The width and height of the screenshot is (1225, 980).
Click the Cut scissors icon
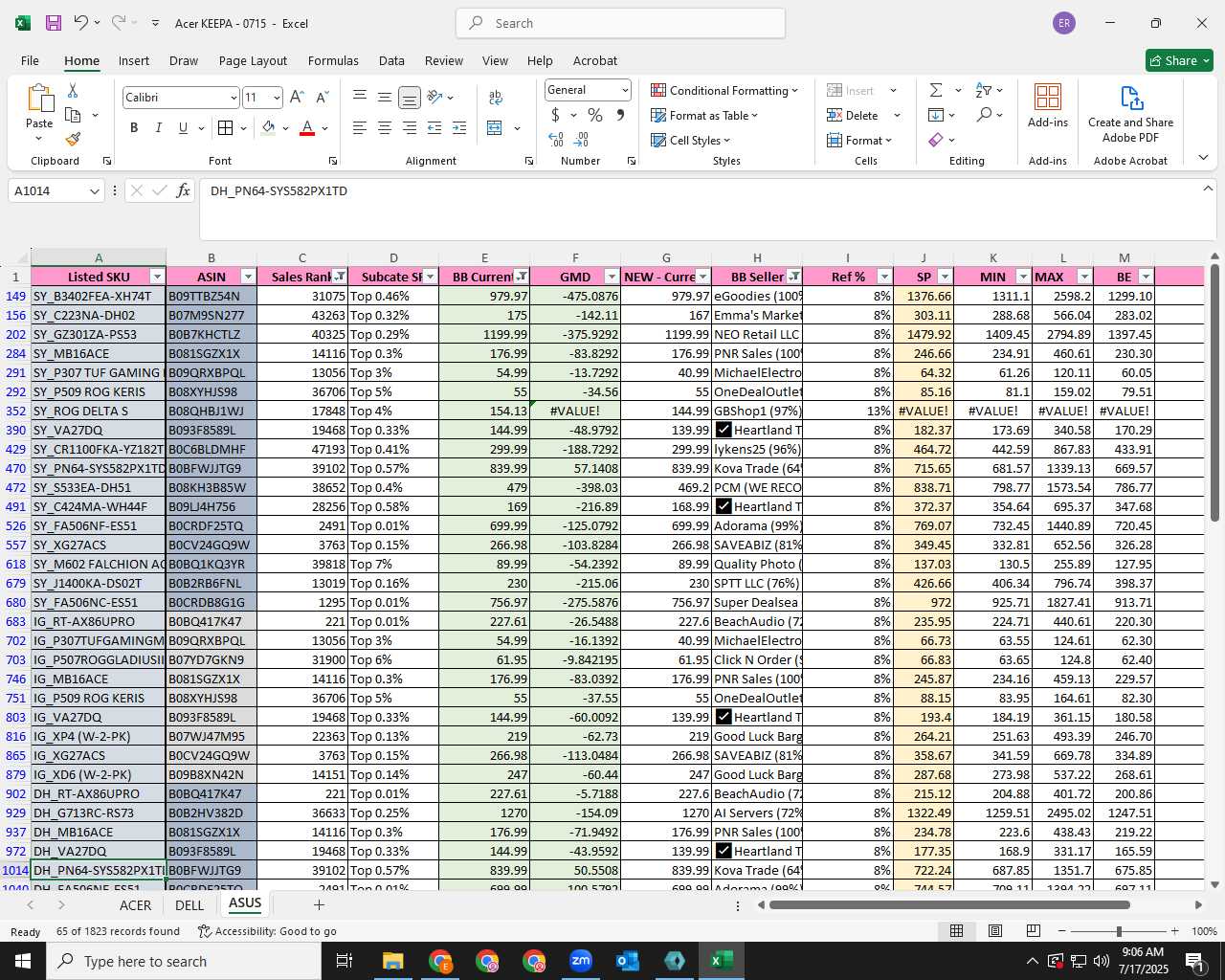tap(73, 90)
